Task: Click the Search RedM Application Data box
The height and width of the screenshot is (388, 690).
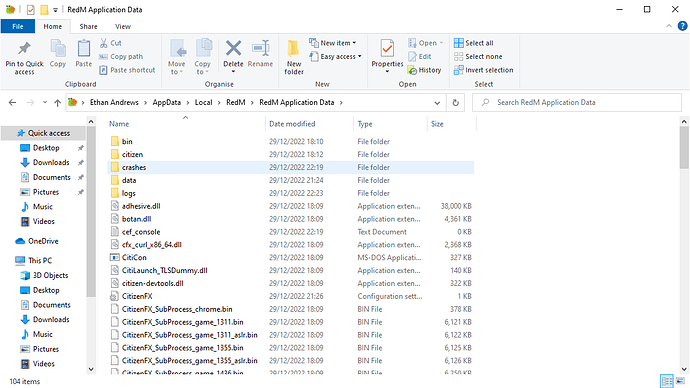Action: click(x=577, y=102)
